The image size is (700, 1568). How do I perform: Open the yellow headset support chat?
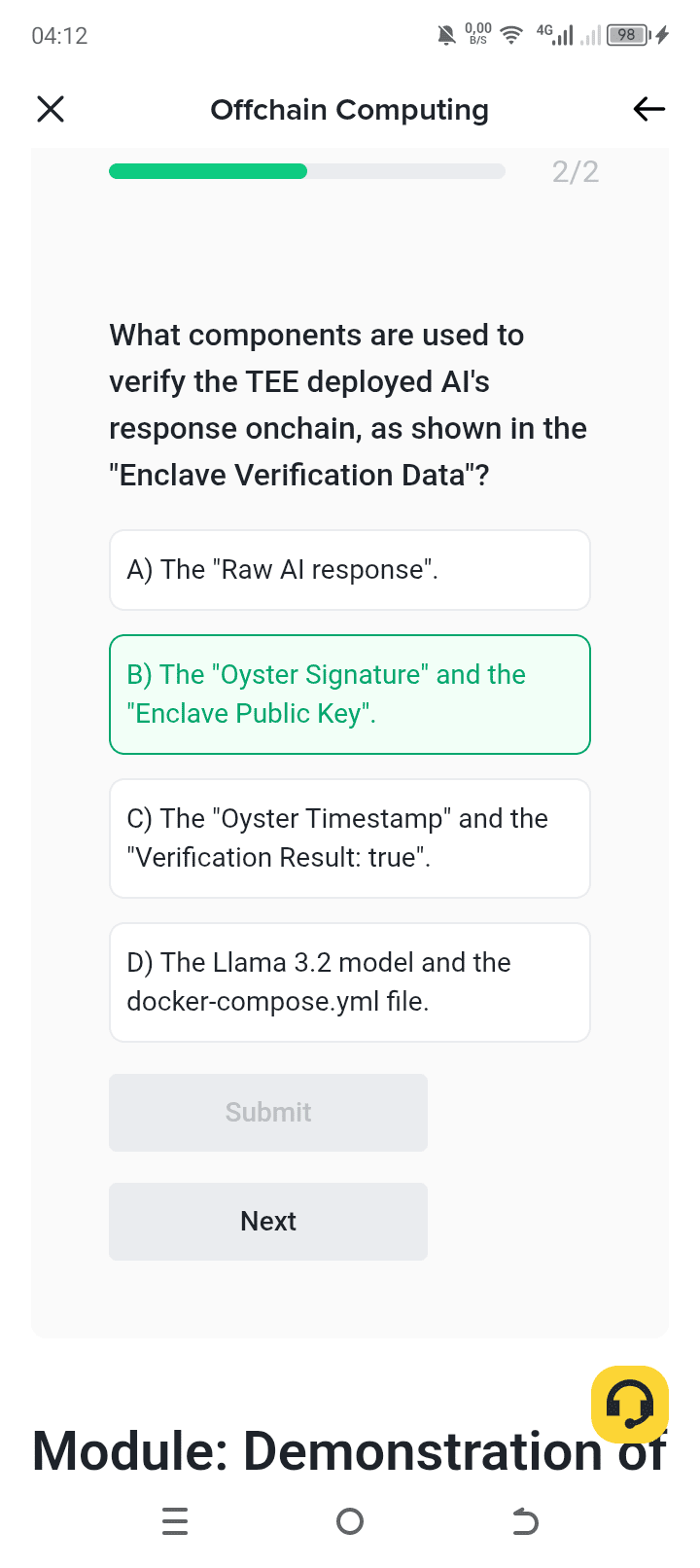tap(630, 1405)
